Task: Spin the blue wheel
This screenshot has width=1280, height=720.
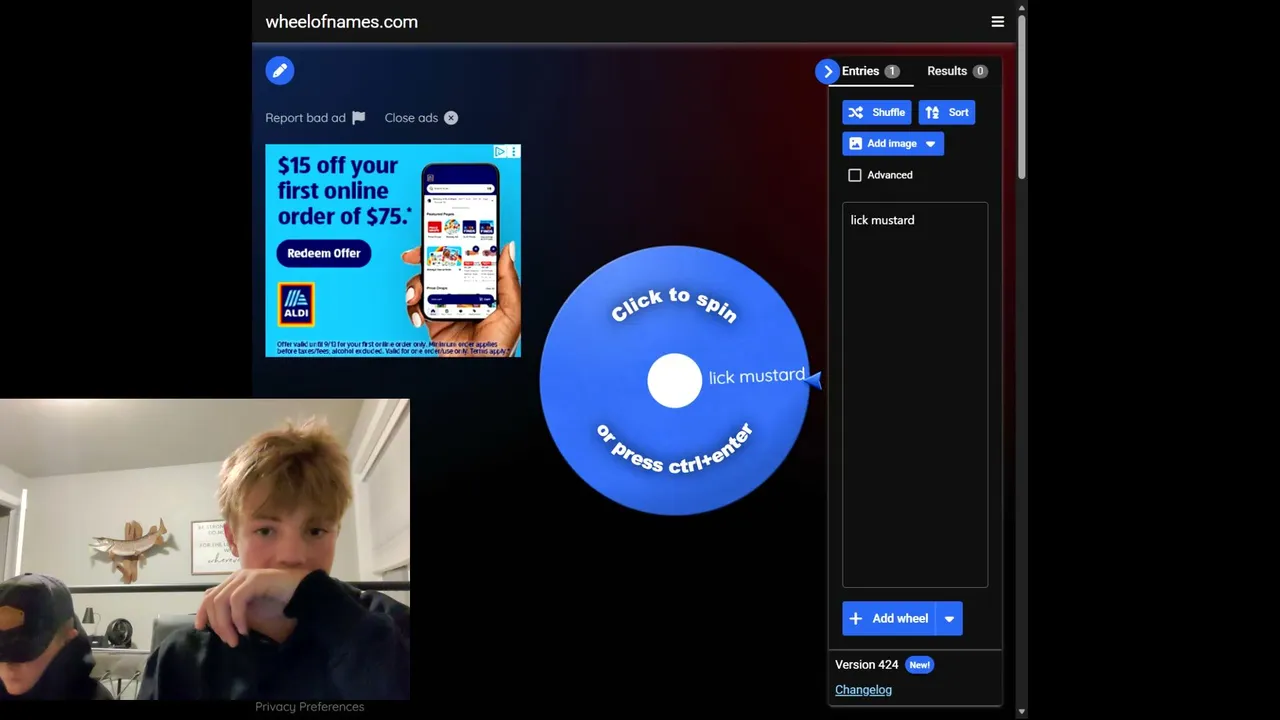Action: pos(674,380)
